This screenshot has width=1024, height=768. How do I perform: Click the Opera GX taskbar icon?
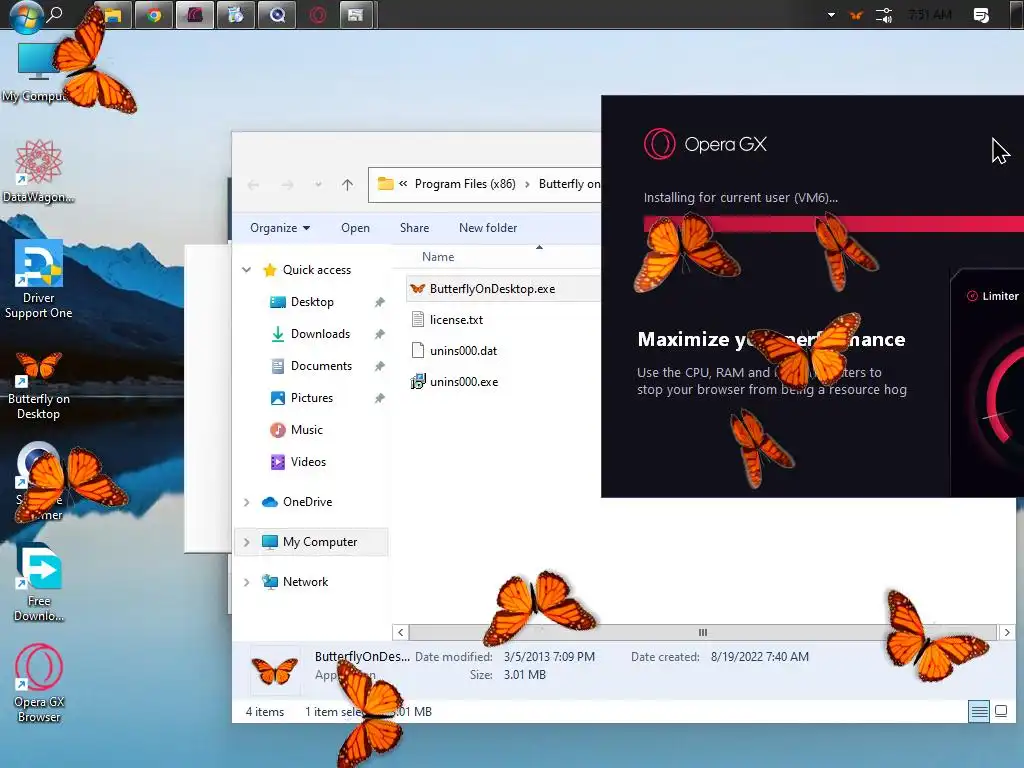[318, 14]
